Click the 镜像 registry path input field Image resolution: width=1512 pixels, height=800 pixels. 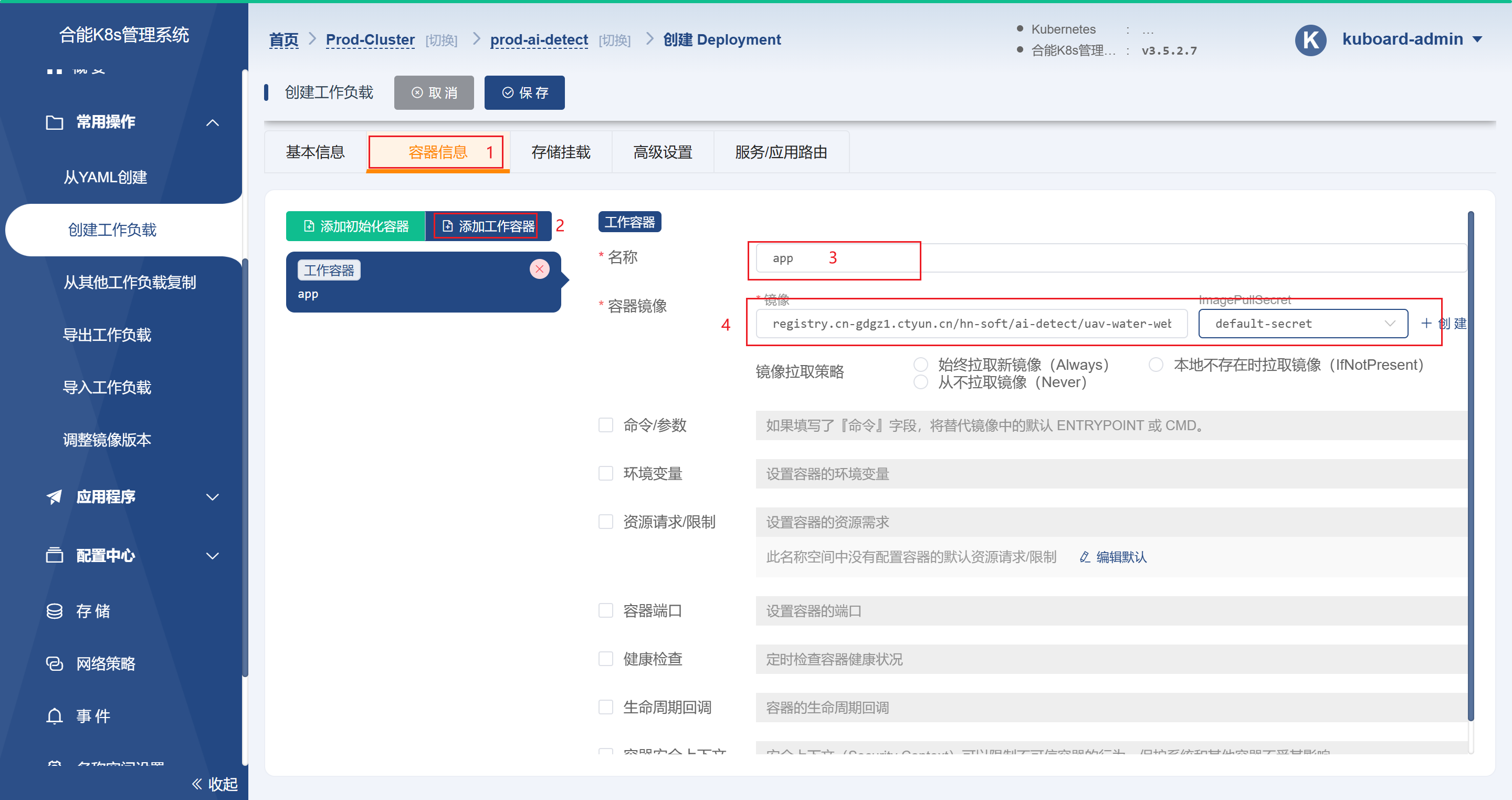971,324
